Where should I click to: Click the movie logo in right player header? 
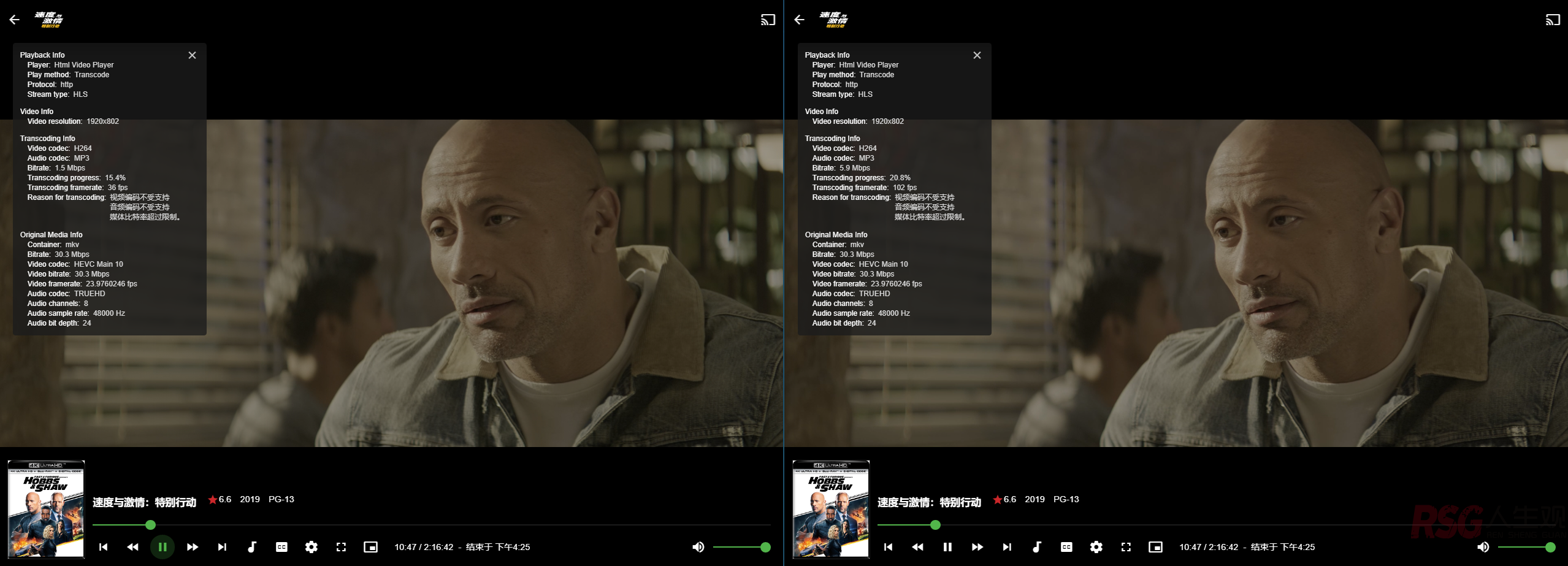834,20
